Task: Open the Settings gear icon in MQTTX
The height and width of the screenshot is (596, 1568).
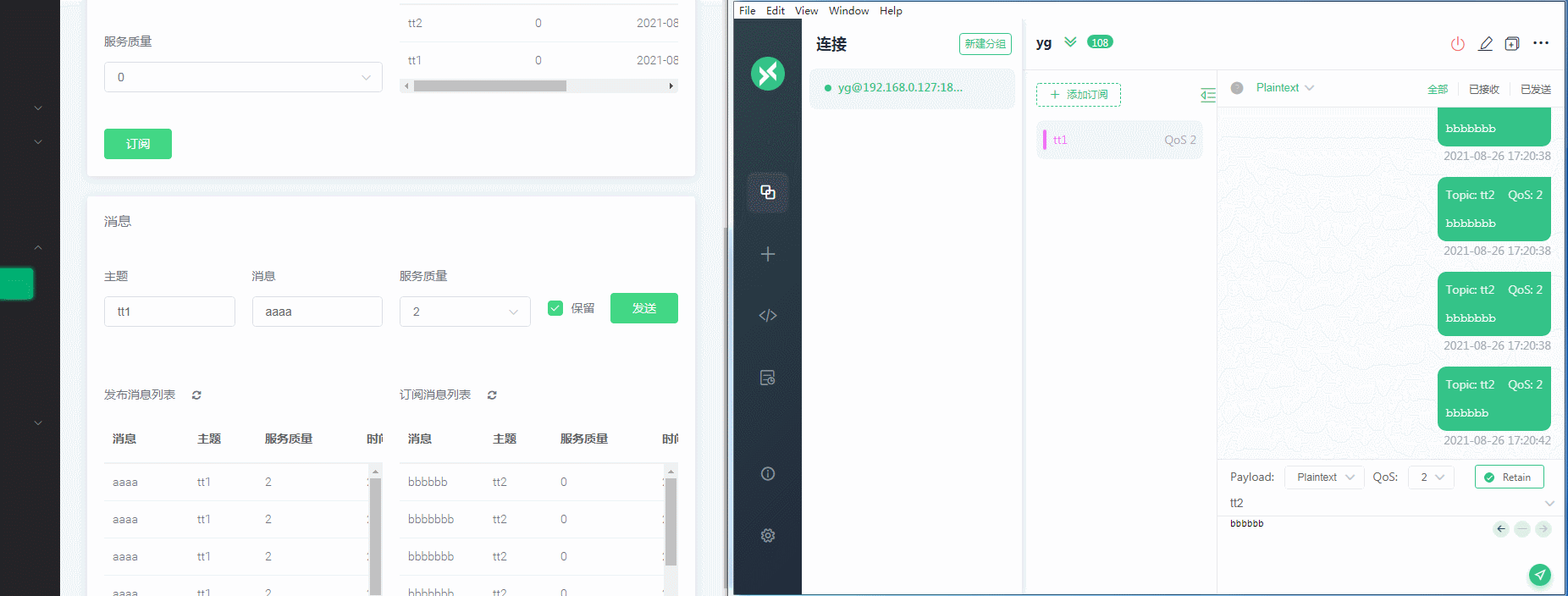Action: pyautogui.click(x=768, y=535)
